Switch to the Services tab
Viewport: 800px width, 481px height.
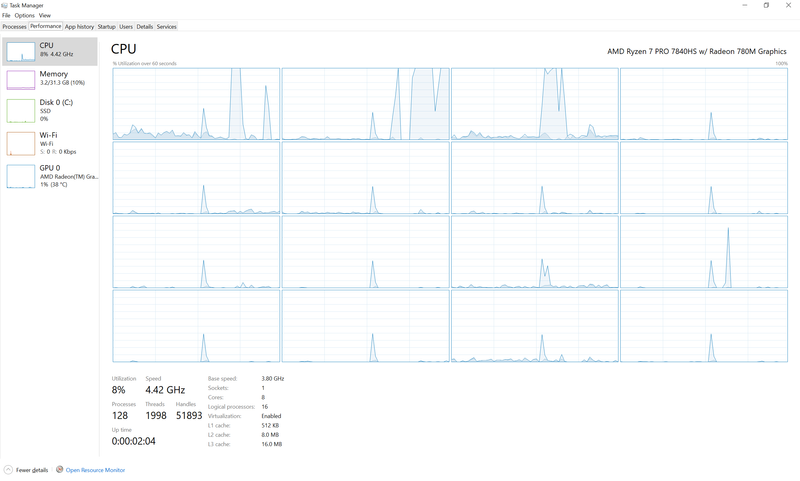[x=166, y=27]
